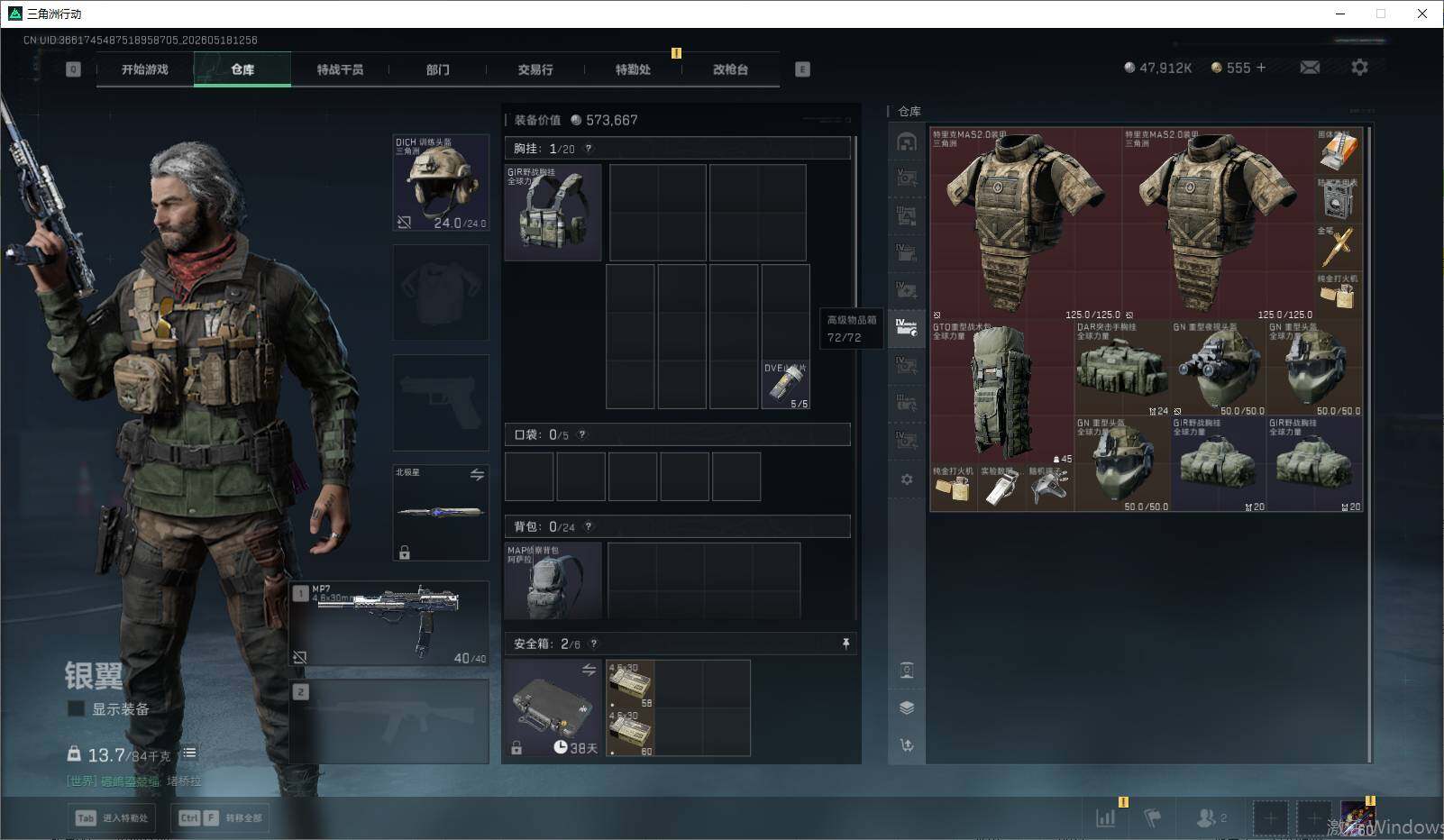The height and width of the screenshot is (840, 1444).
Task: Click the warehouse sort icon
Action: coord(907,745)
